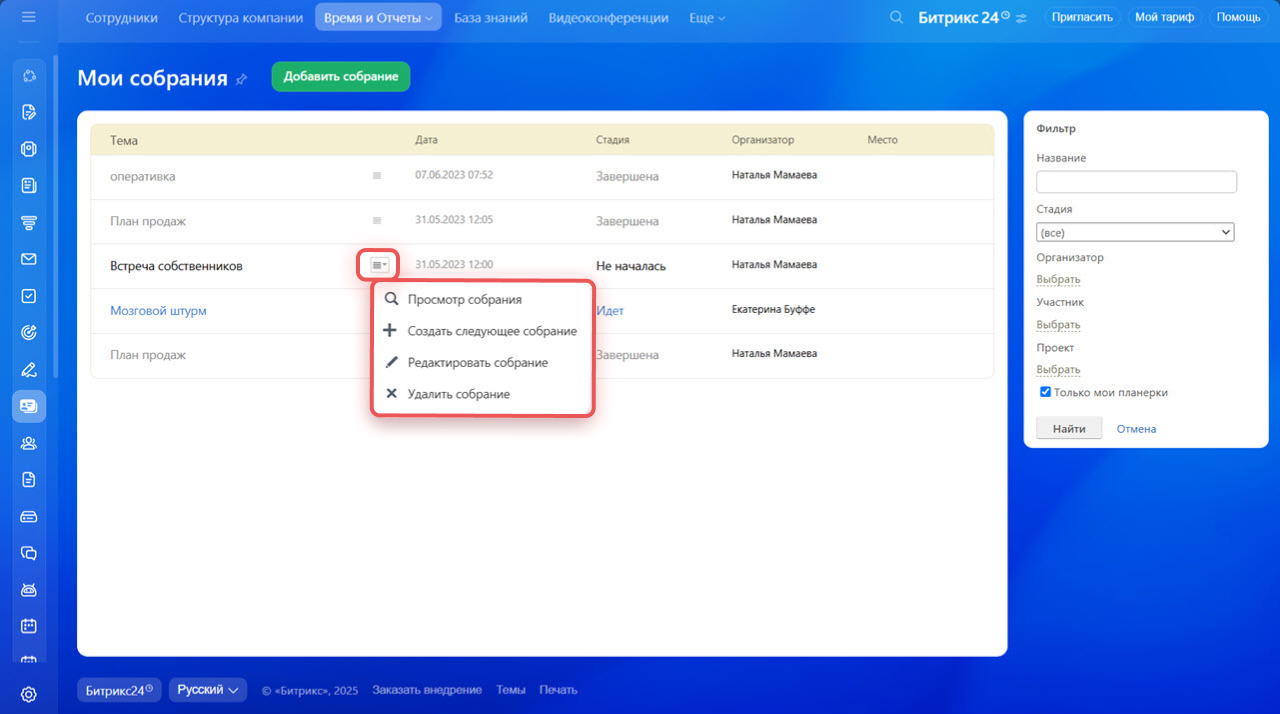1280x714 pixels.
Task: Expand the Время и Отчеты dropdown tab
Action: pos(378,18)
